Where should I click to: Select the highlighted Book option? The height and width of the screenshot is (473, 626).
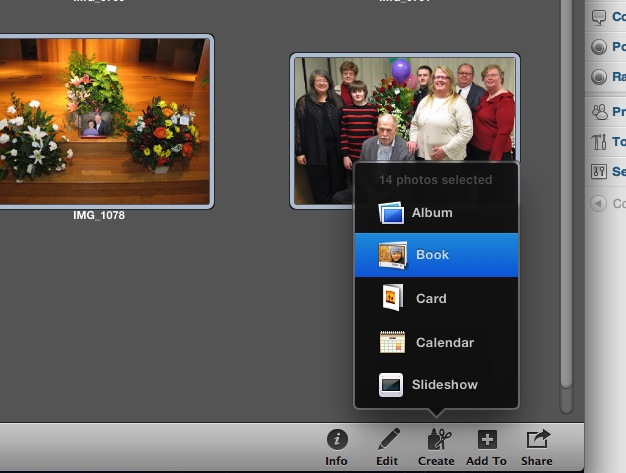[436, 255]
